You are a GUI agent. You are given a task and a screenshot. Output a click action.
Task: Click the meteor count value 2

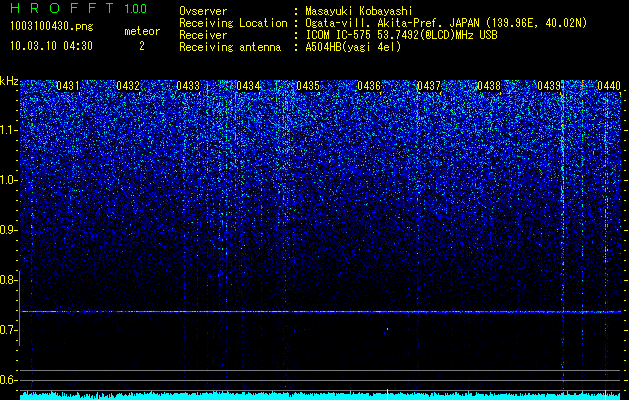pos(142,46)
